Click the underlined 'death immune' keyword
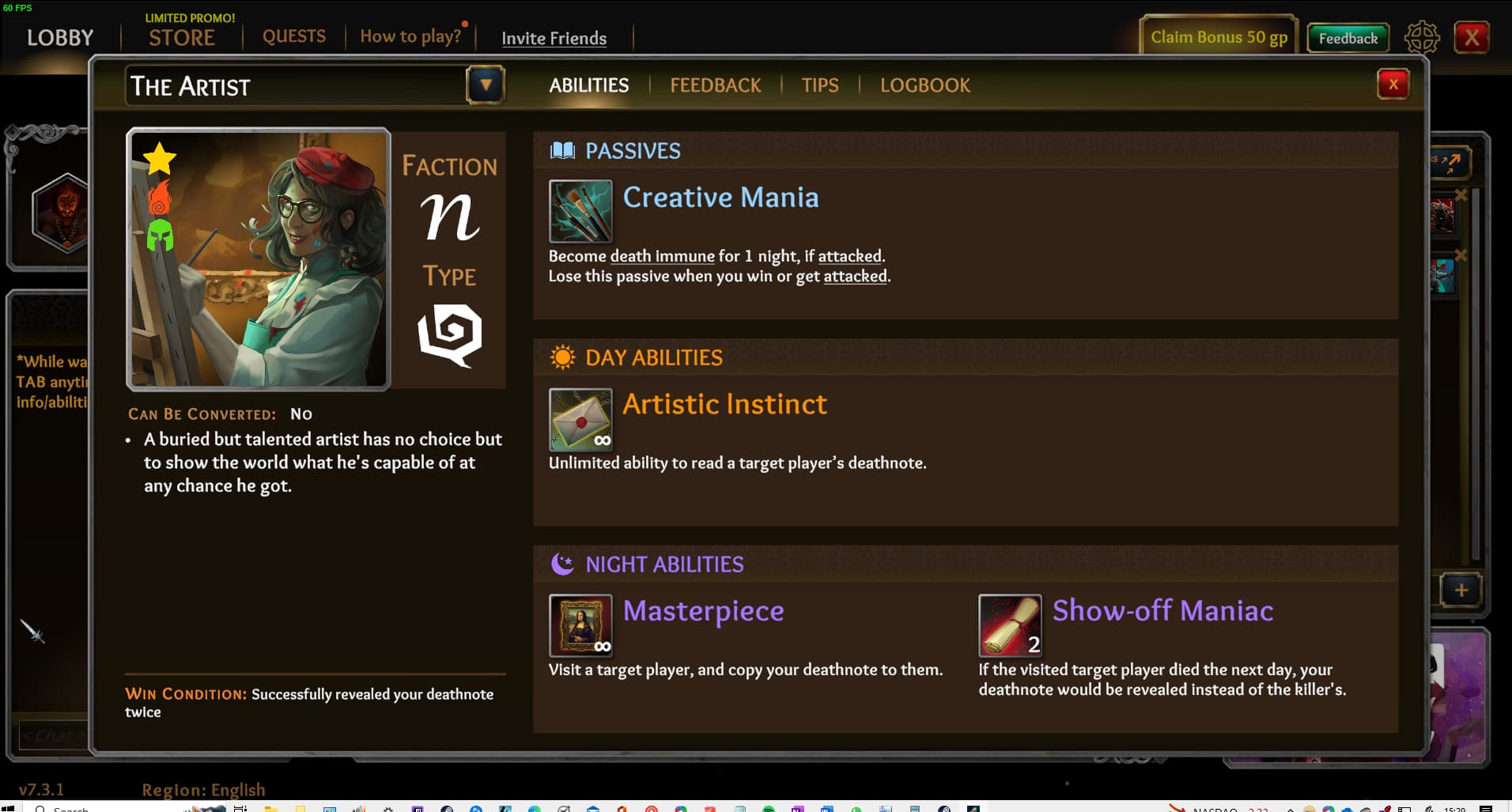The image size is (1512, 812). pyautogui.click(x=663, y=256)
